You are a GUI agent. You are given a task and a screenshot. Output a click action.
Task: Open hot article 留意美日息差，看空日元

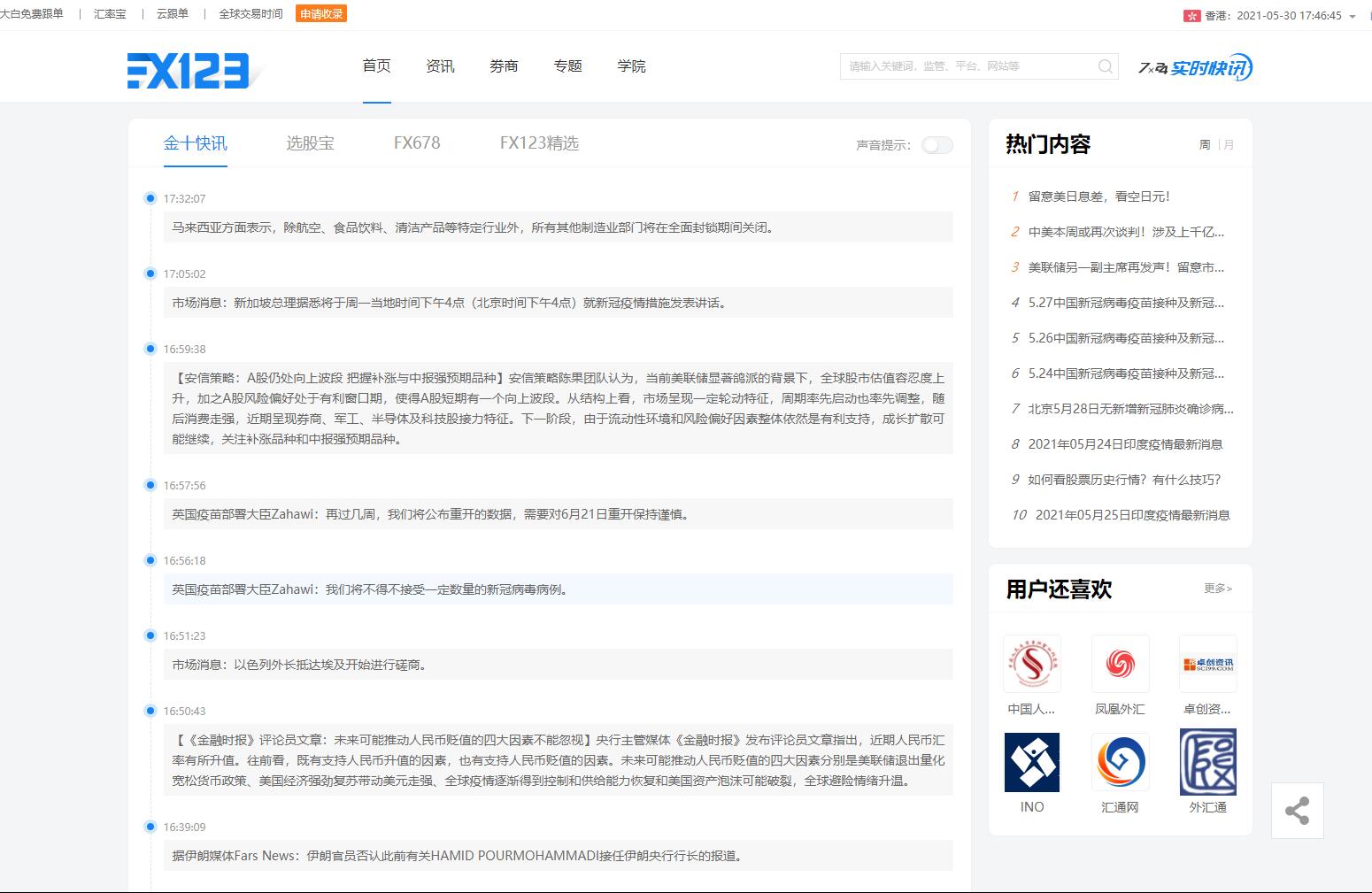(x=1098, y=196)
